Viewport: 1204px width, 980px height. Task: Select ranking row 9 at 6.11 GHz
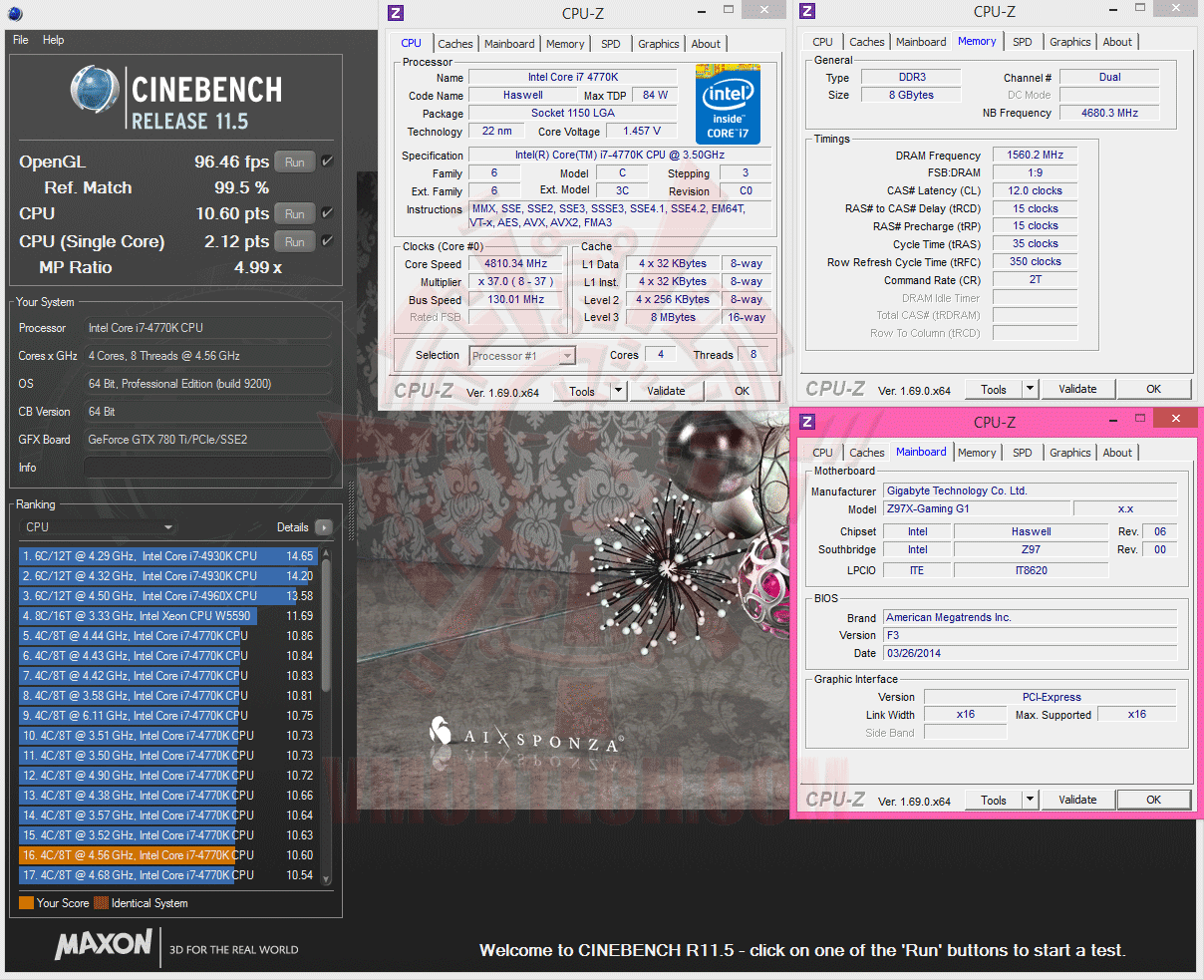pyautogui.click(x=167, y=716)
